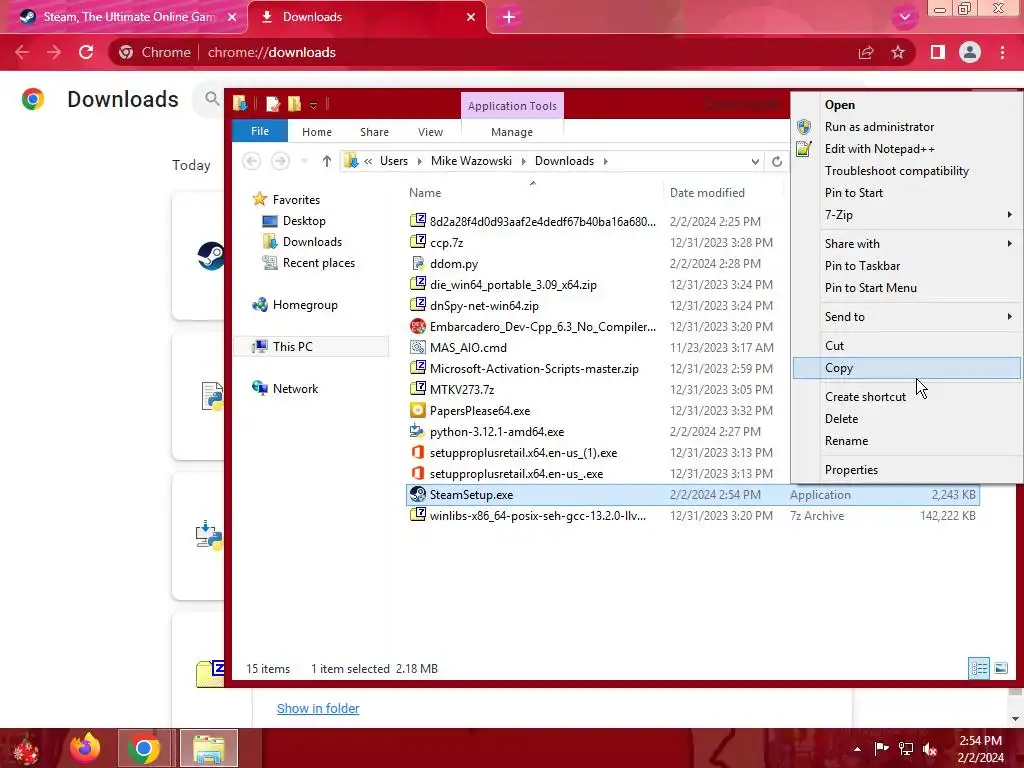This screenshot has width=1024, height=768.
Task: Open Chrome side panel icon
Action: 938,52
